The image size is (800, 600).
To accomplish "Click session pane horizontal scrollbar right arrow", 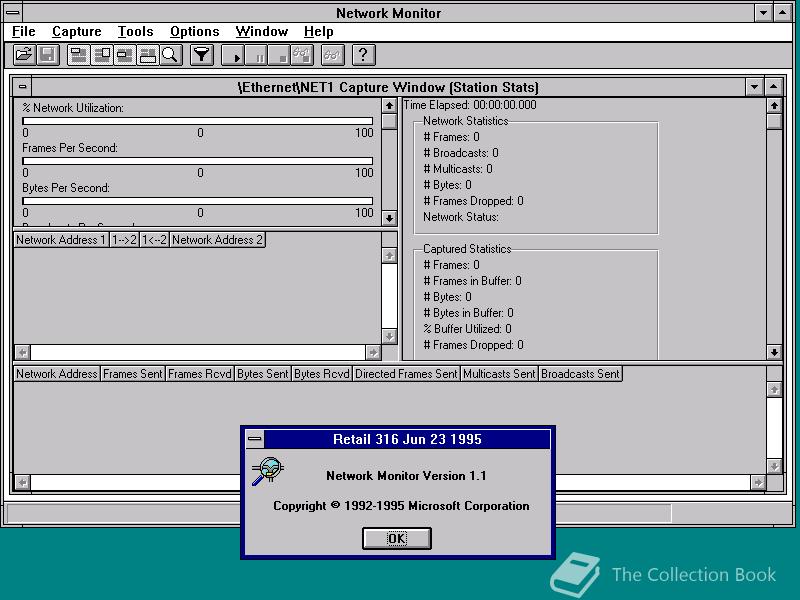I will click(373, 352).
